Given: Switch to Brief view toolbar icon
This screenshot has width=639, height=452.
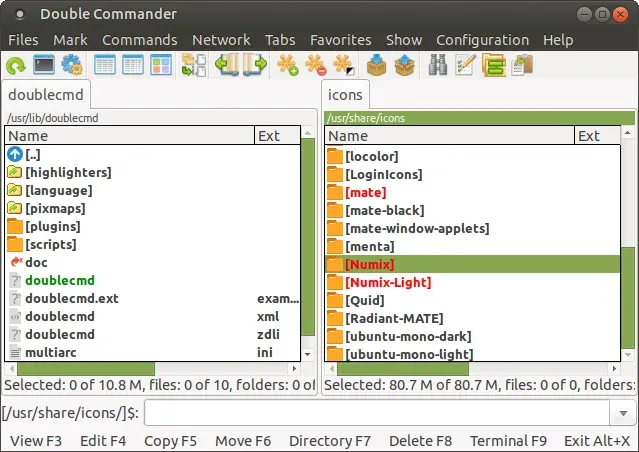Looking at the screenshot, I should [105, 65].
